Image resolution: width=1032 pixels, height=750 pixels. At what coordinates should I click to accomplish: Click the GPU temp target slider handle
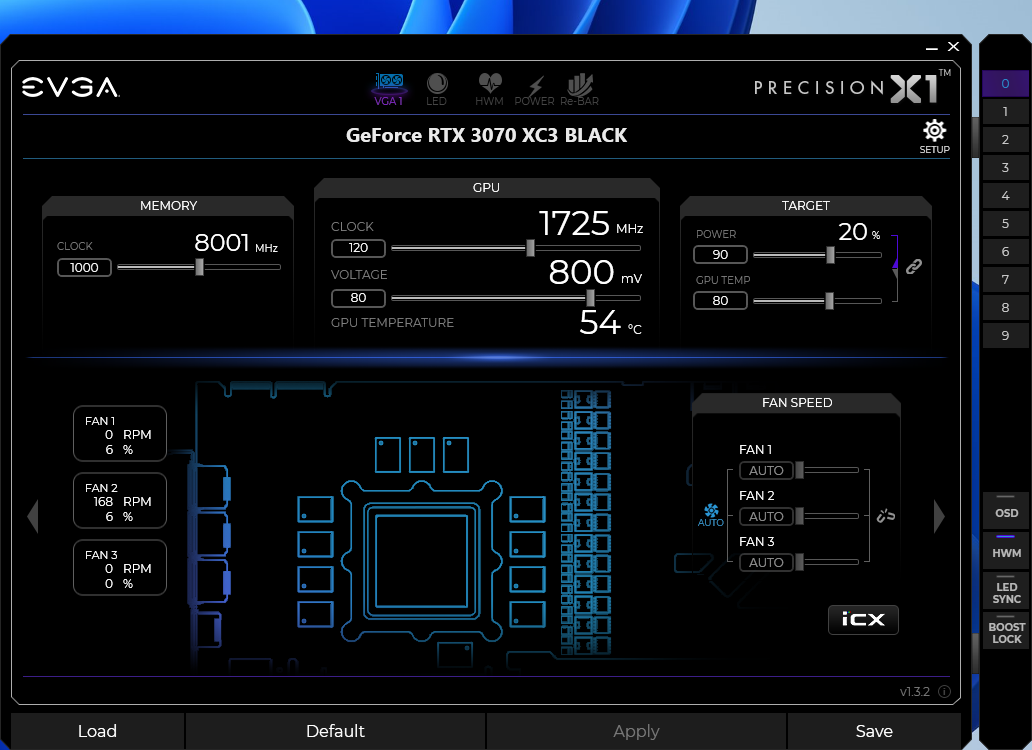829,301
